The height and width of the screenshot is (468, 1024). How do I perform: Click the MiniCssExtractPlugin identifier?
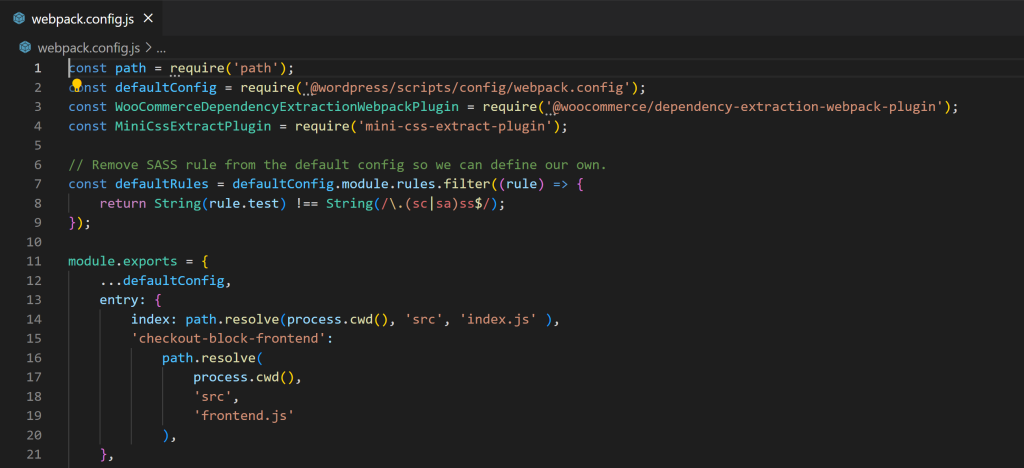[193, 126]
